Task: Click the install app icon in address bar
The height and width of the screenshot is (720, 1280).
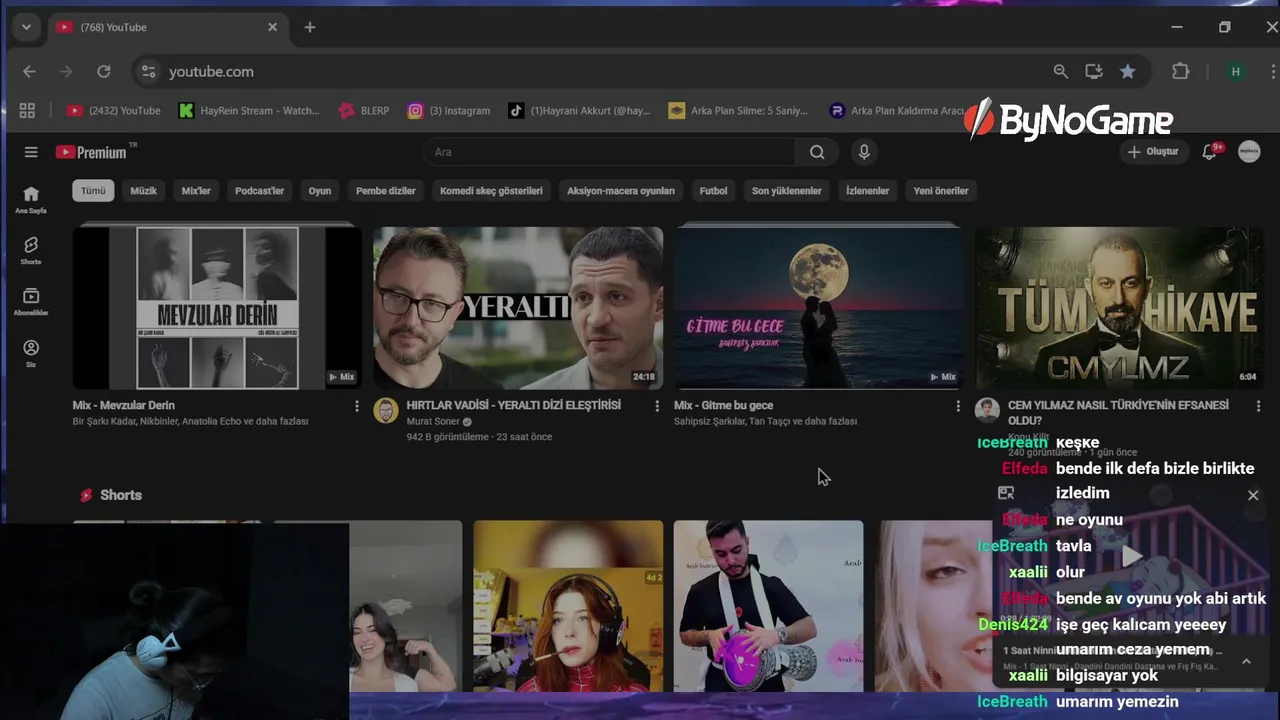Action: point(1094,71)
